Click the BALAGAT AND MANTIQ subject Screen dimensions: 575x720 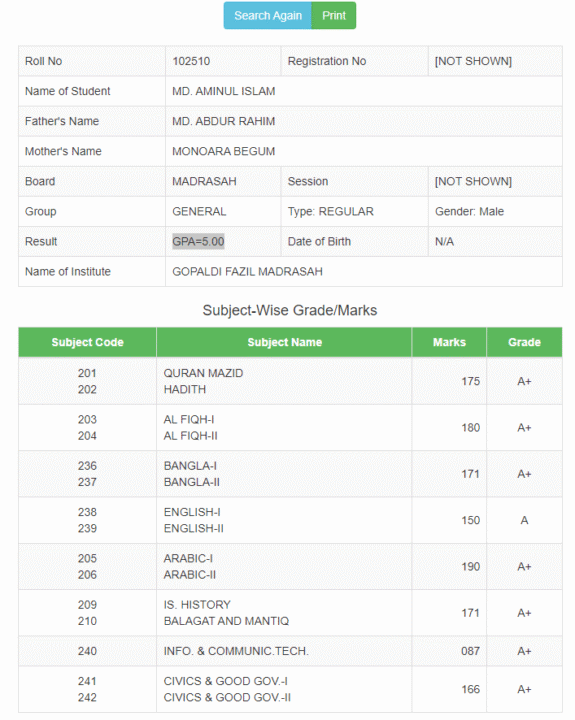pyautogui.click(x=226, y=621)
